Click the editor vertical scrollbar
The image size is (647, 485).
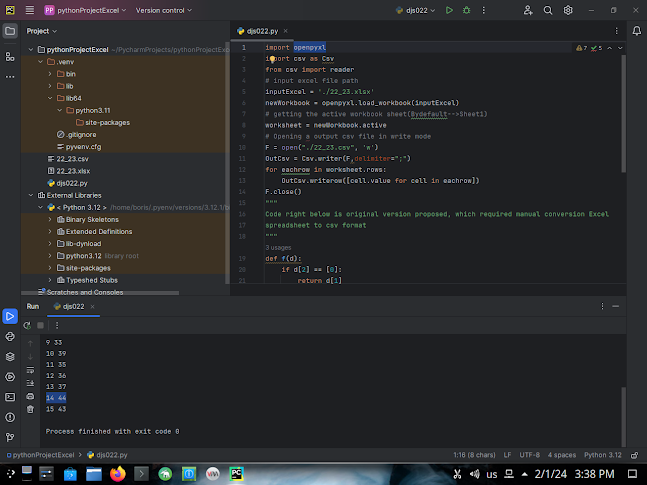point(623,114)
